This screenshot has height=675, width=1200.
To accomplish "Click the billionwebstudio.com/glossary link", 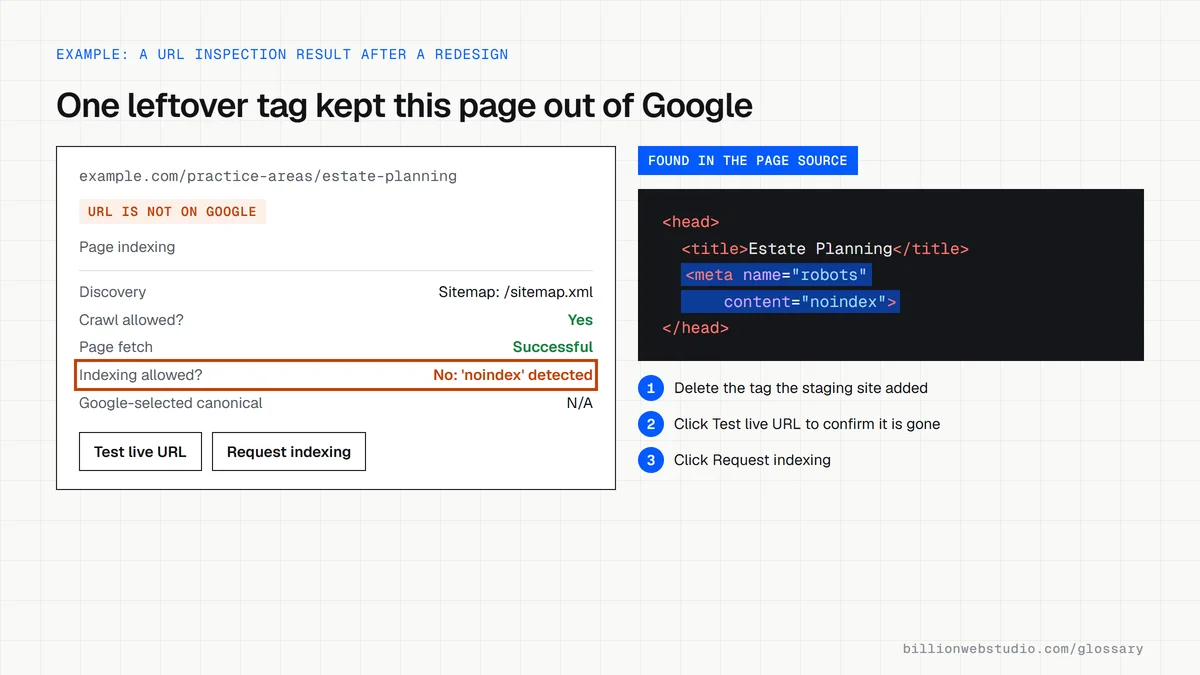I will [1023, 648].
